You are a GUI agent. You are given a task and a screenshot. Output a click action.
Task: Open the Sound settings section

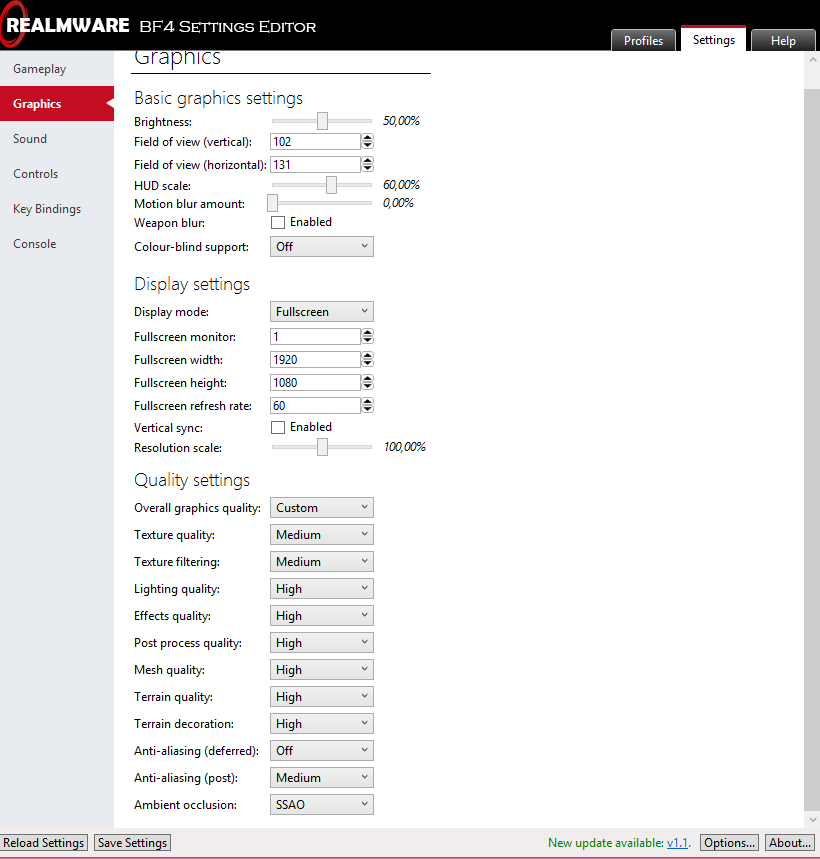(x=57, y=139)
